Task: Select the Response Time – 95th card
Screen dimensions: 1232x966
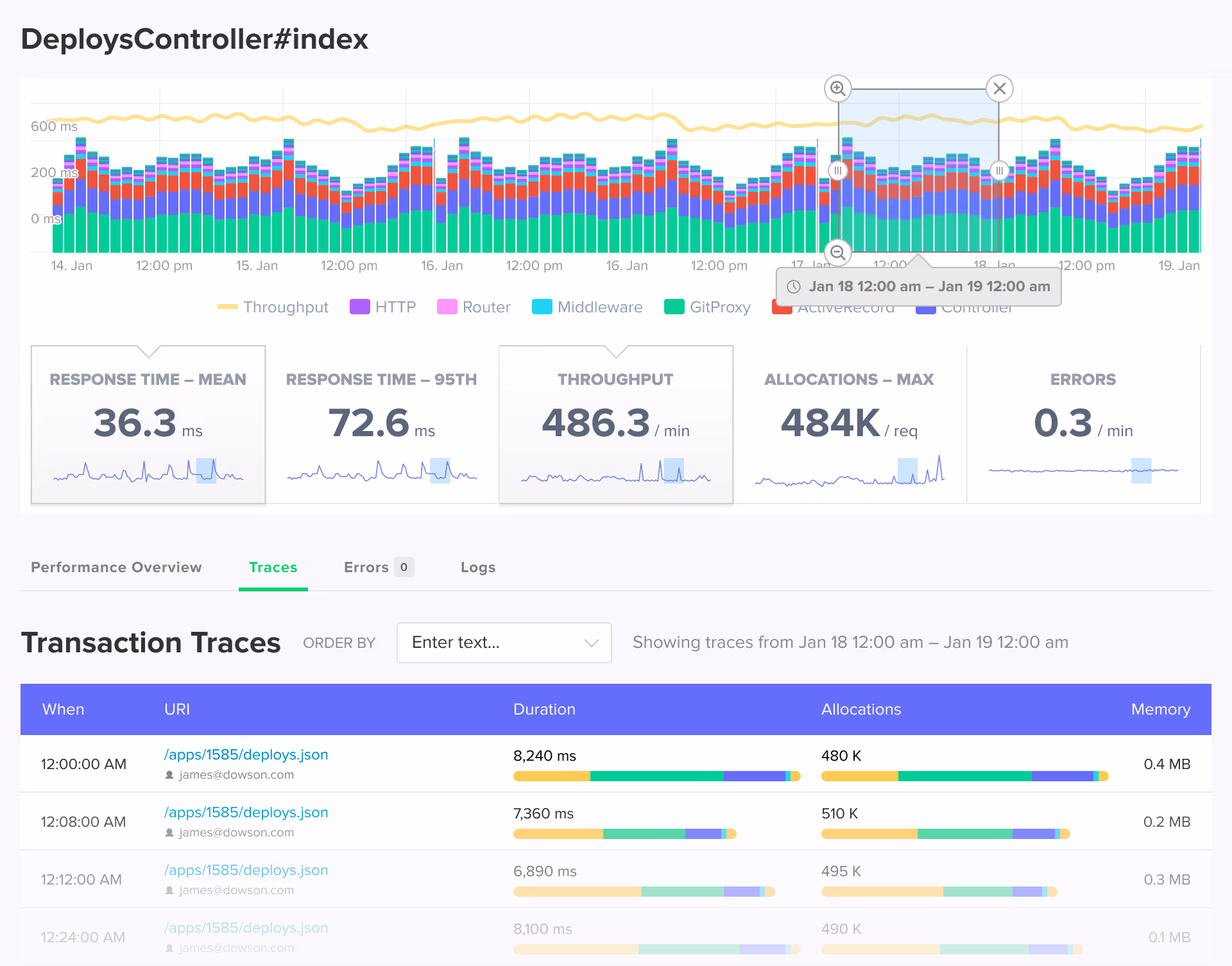Action: pyautogui.click(x=382, y=424)
